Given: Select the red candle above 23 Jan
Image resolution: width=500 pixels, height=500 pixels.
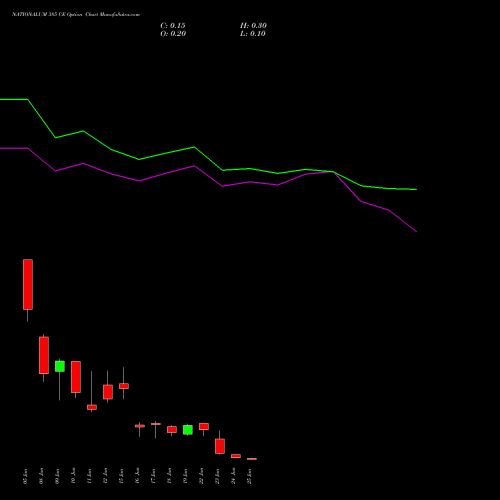Looking at the screenshot, I should point(220,446).
